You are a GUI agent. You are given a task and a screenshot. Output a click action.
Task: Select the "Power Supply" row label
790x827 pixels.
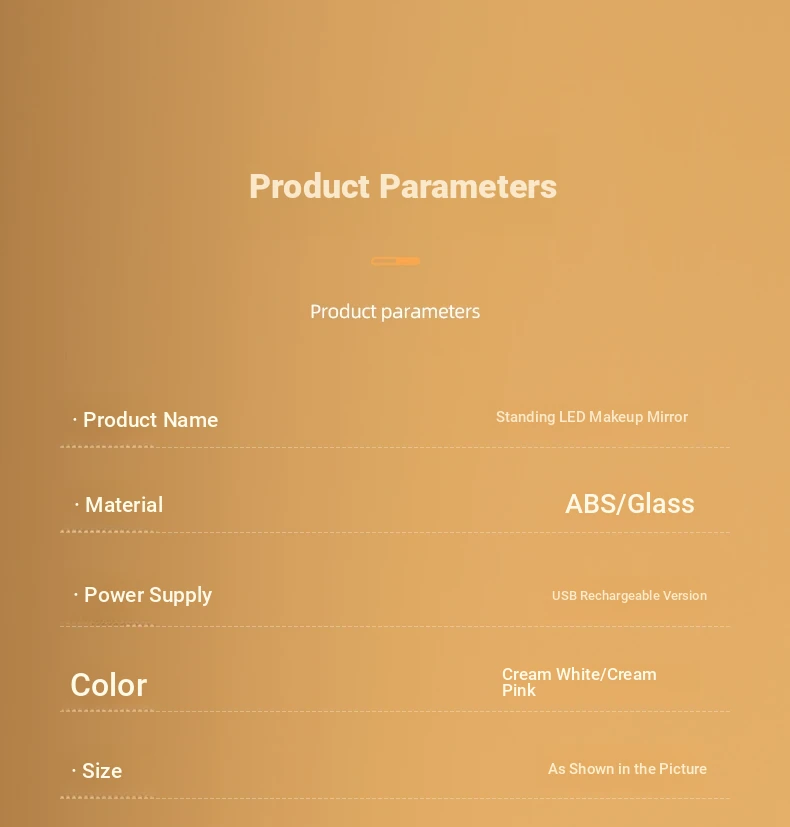(x=148, y=595)
